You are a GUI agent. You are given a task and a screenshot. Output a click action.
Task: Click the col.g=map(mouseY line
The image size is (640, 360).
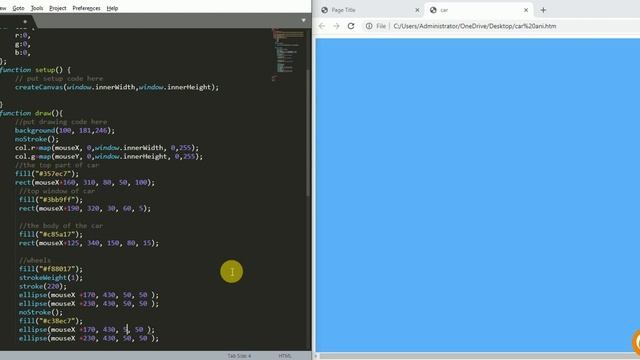tap(109, 156)
